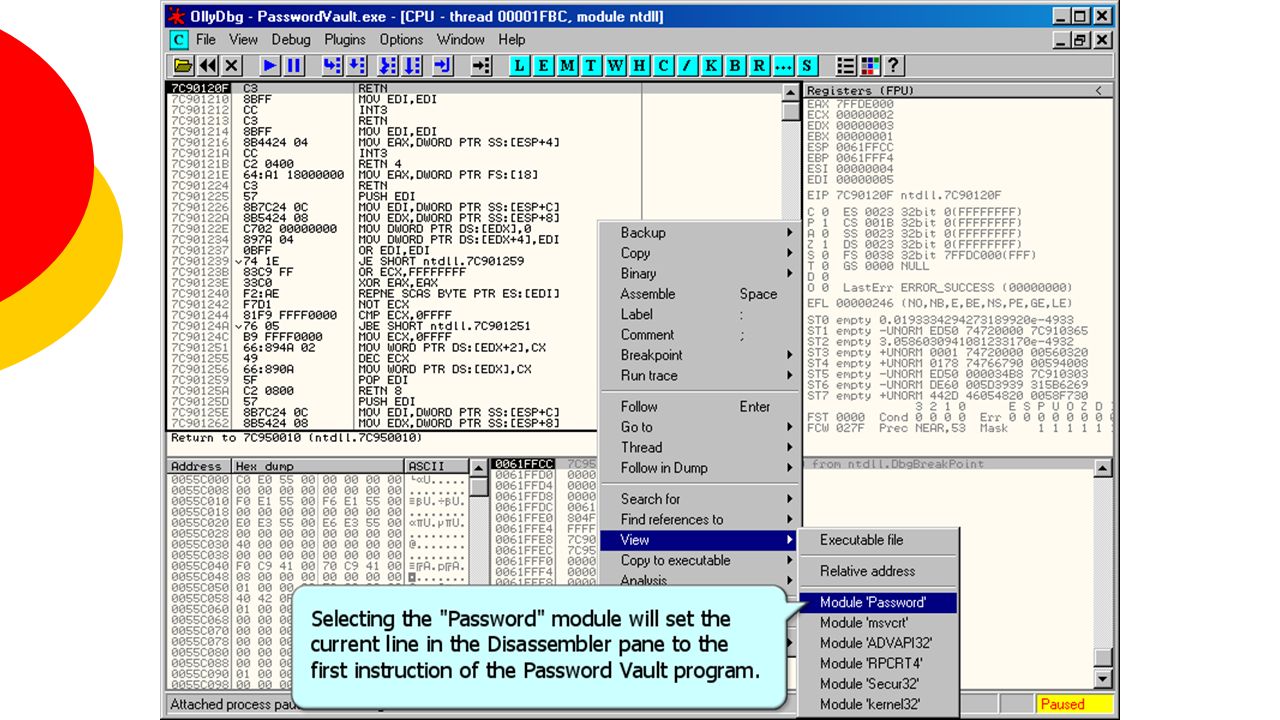Click the disassembler scrollbar up arrow
This screenshot has height=720, width=1280.
pos(791,92)
